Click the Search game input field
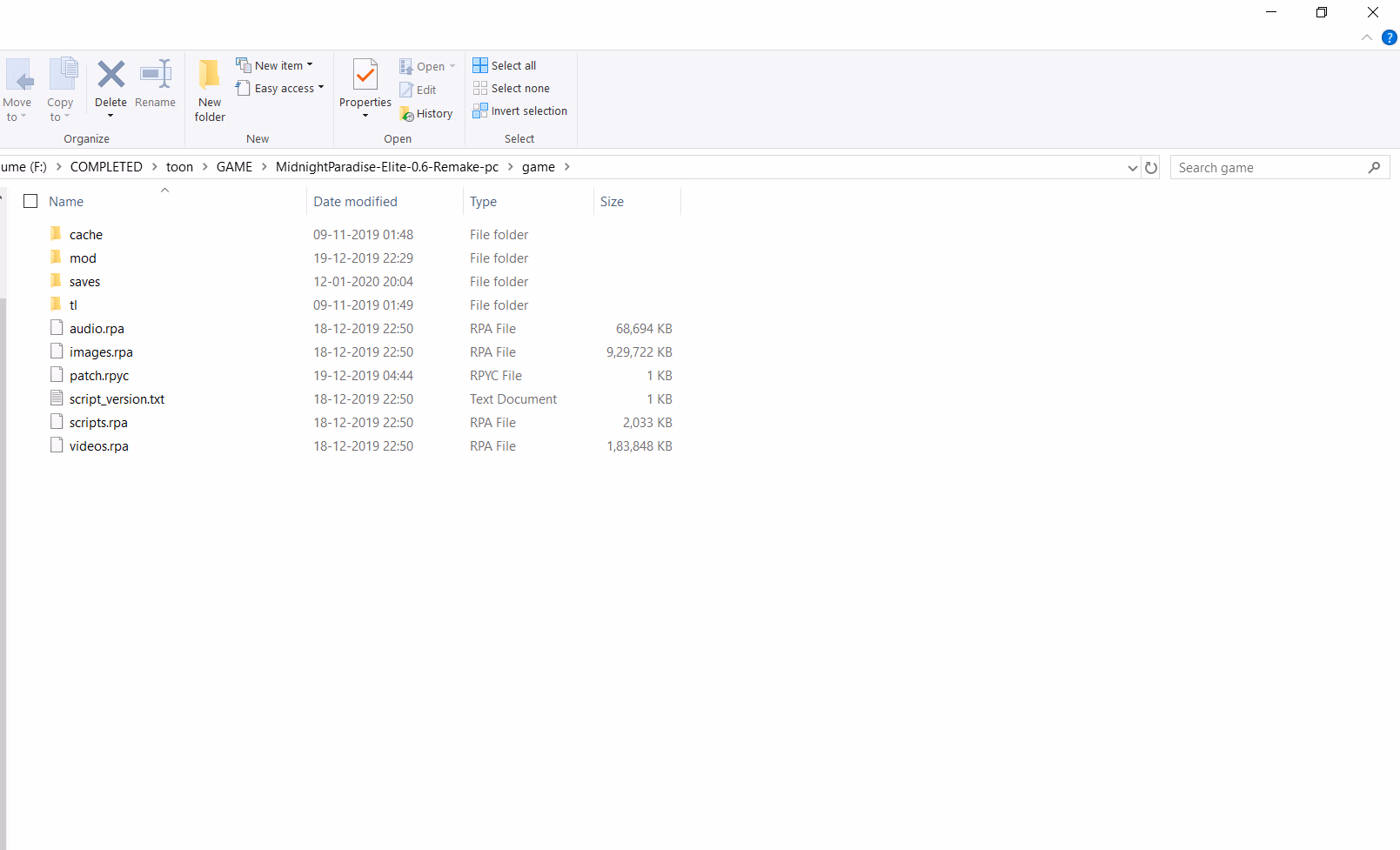 1269,168
